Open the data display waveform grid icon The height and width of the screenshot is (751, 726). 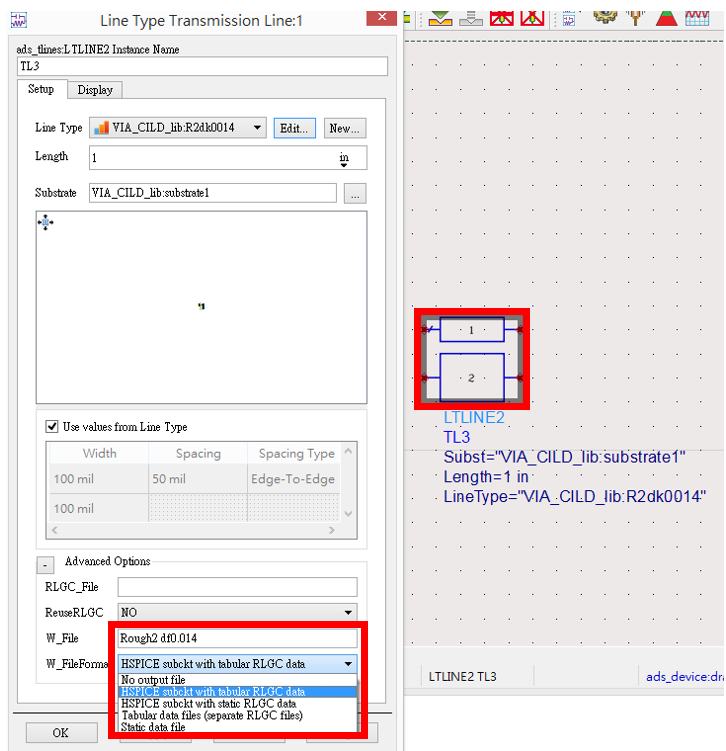tap(697, 18)
